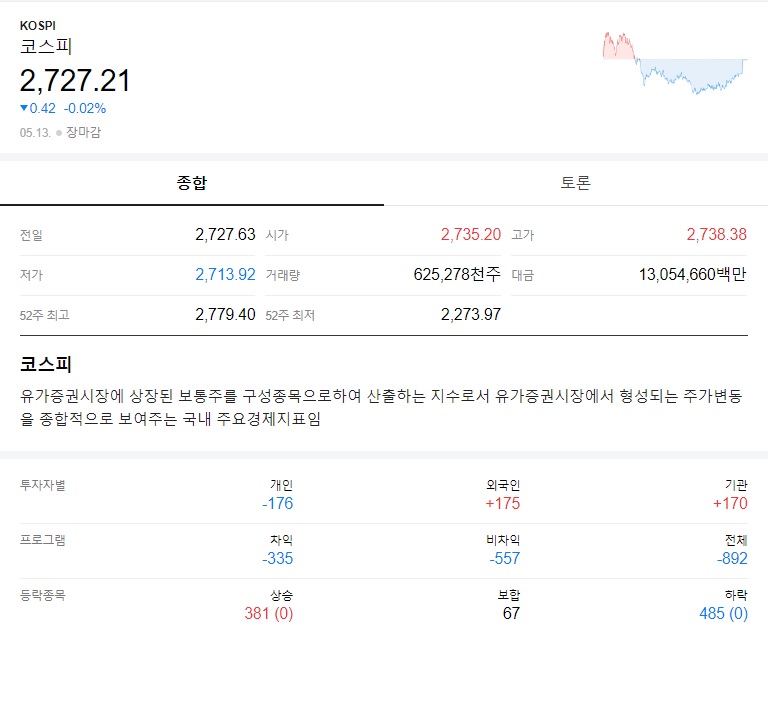Select 52주 최저 value 2,273.97

coord(471,314)
